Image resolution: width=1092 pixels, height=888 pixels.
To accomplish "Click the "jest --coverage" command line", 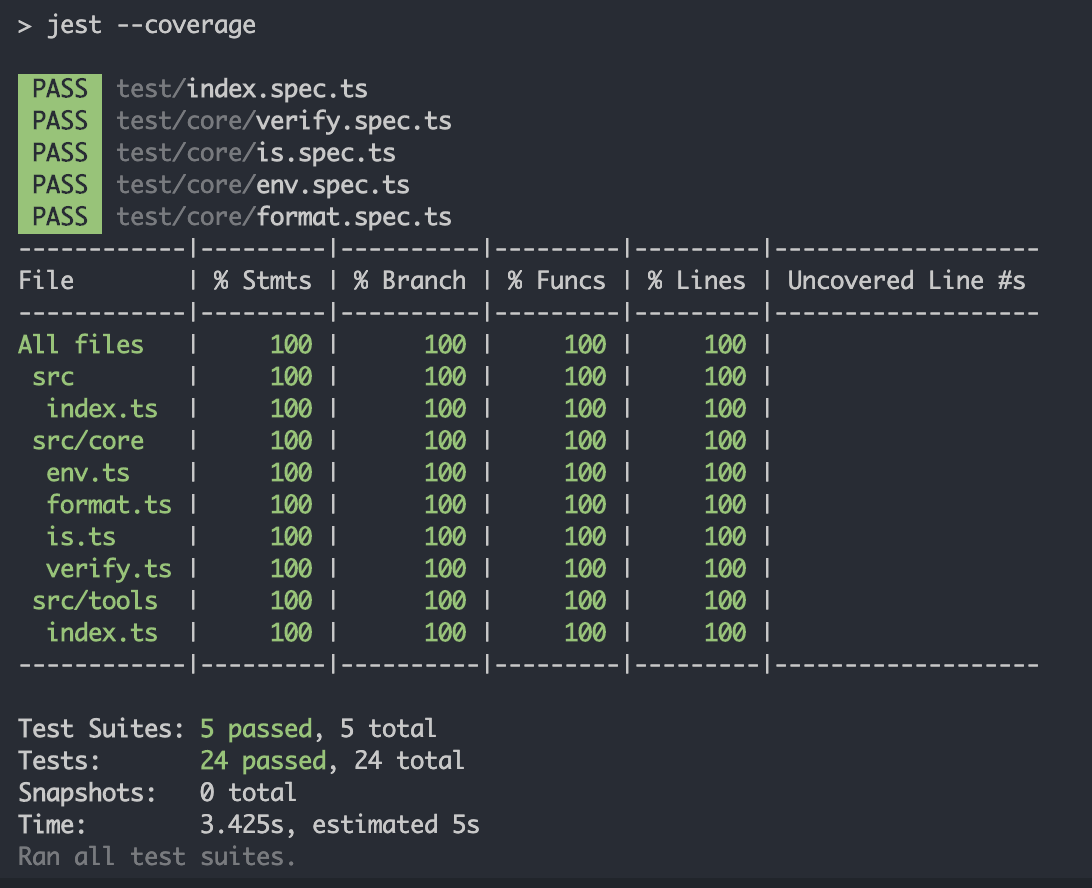I will [x=150, y=25].
